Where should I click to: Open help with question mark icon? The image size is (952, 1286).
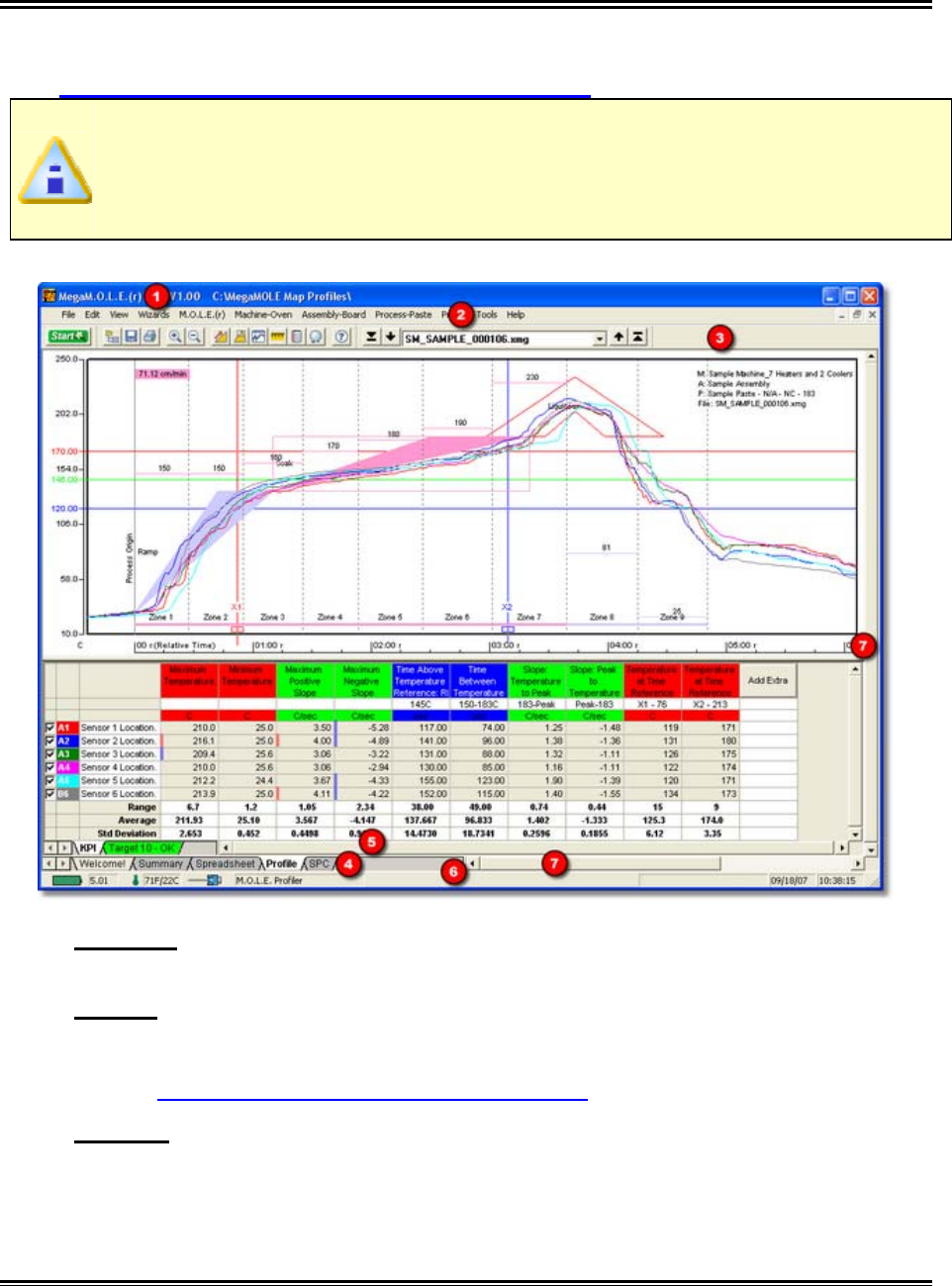pyautogui.click(x=342, y=337)
